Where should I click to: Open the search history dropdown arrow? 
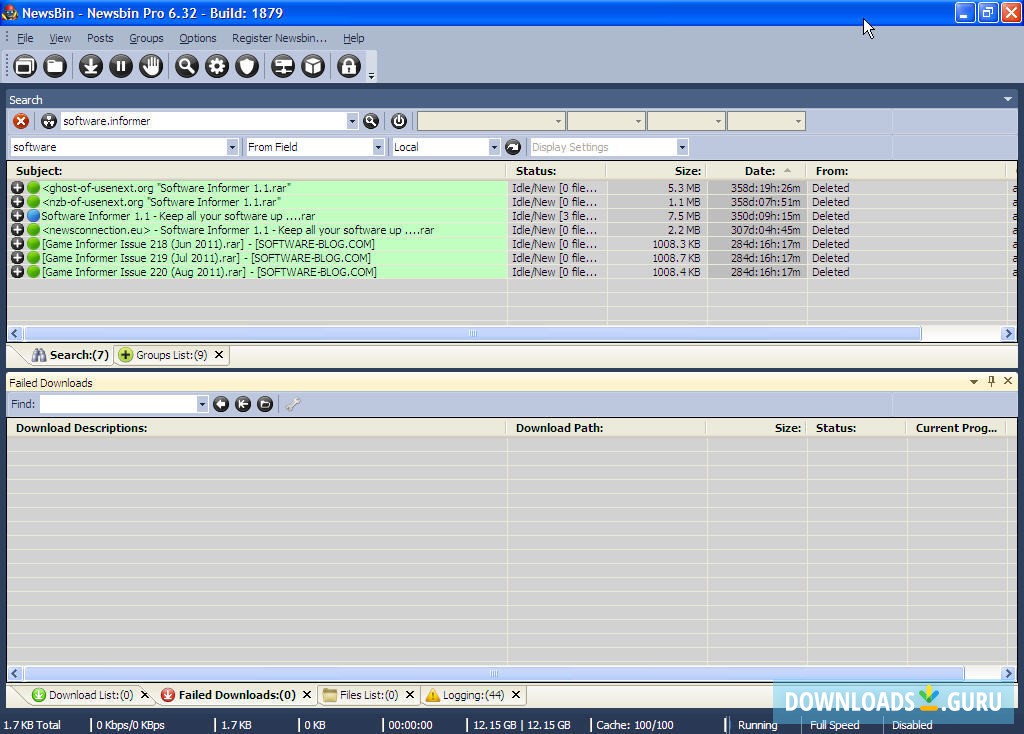coord(352,121)
